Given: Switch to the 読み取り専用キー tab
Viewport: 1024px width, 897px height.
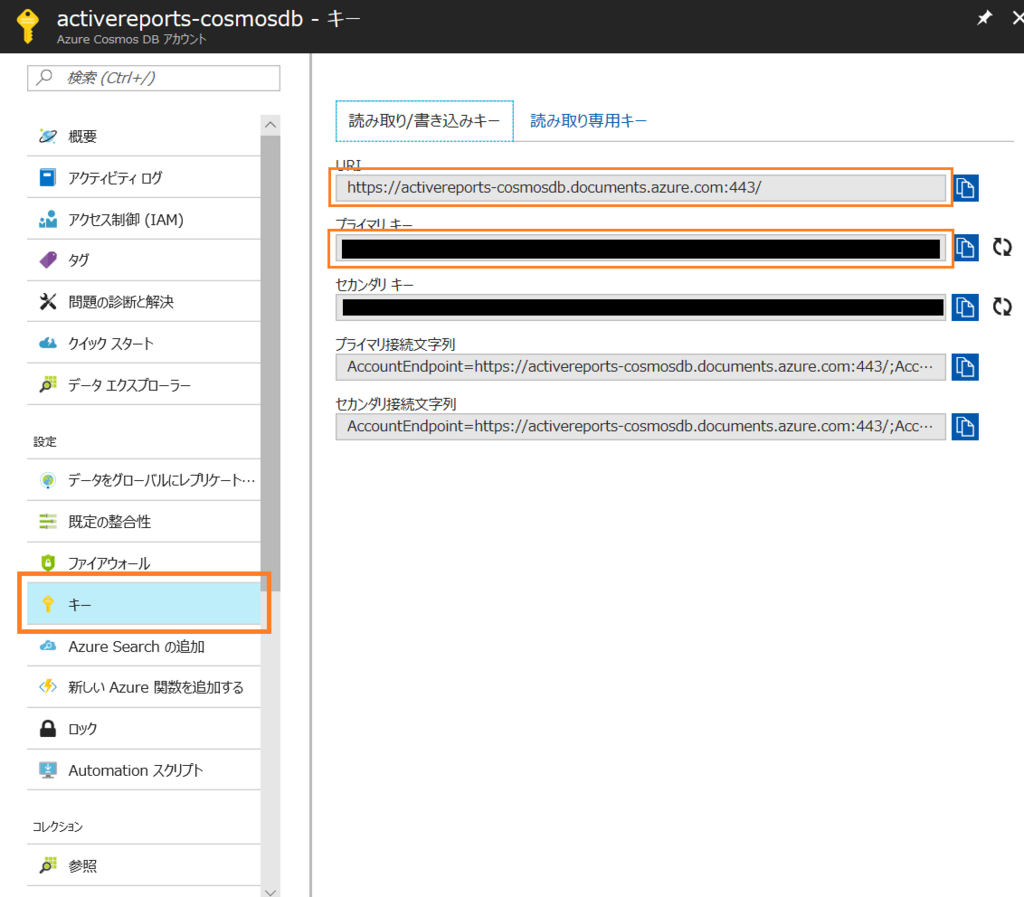Looking at the screenshot, I should coord(588,121).
